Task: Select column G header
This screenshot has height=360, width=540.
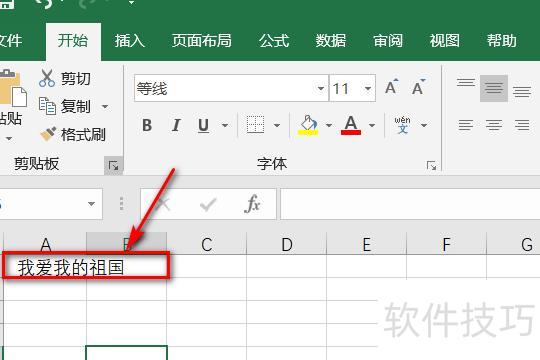Action: [513, 244]
